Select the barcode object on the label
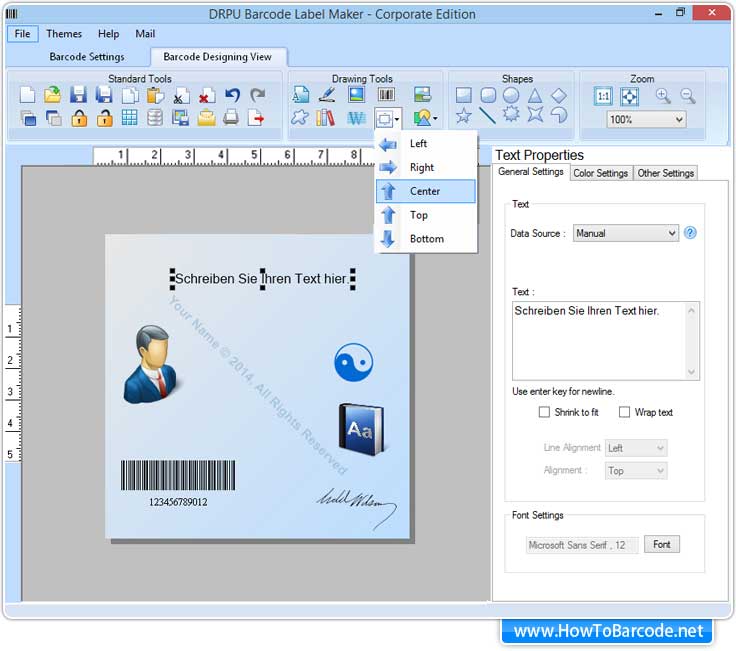 178,483
